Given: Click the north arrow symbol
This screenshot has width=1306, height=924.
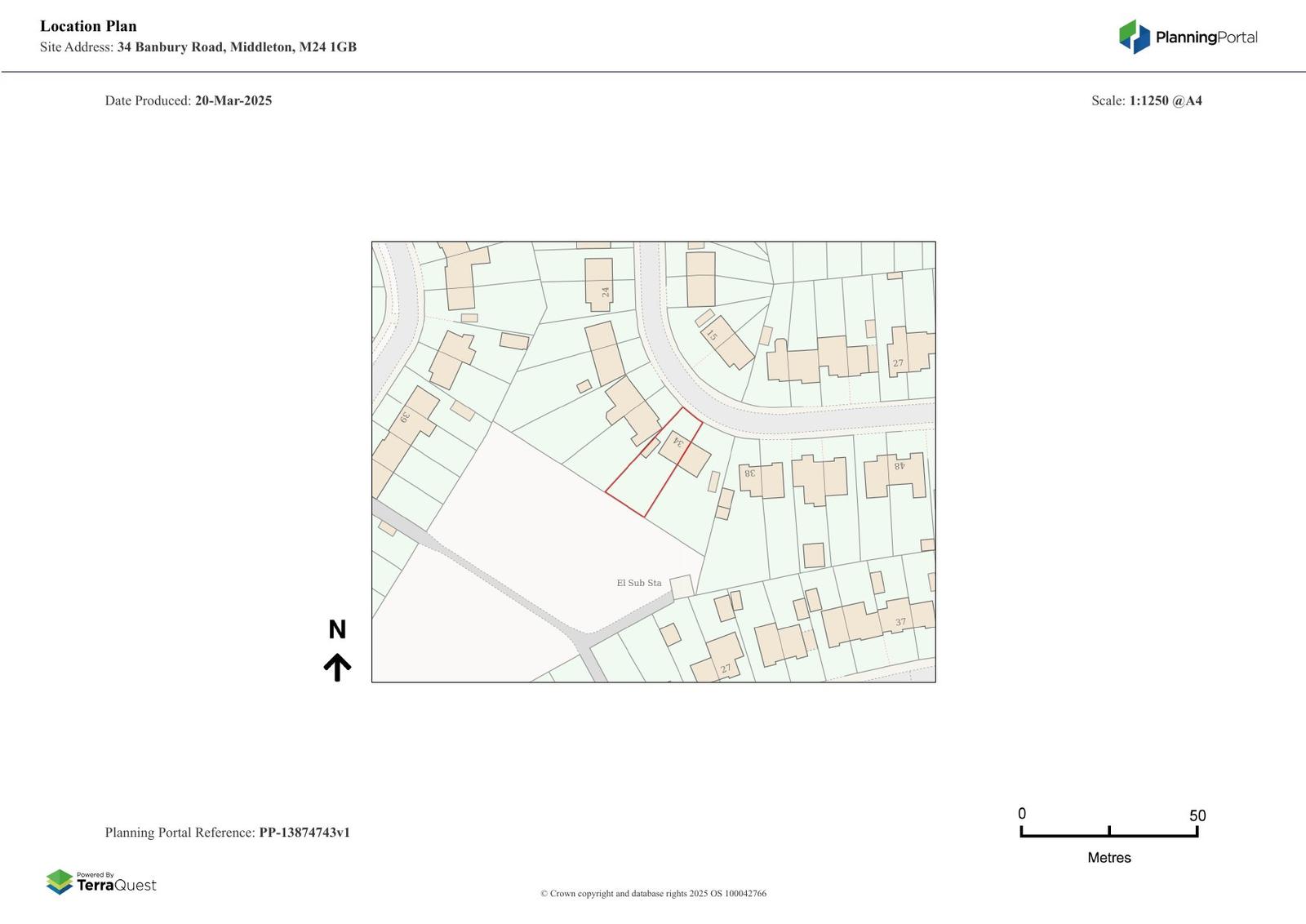Looking at the screenshot, I should [337, 667].
